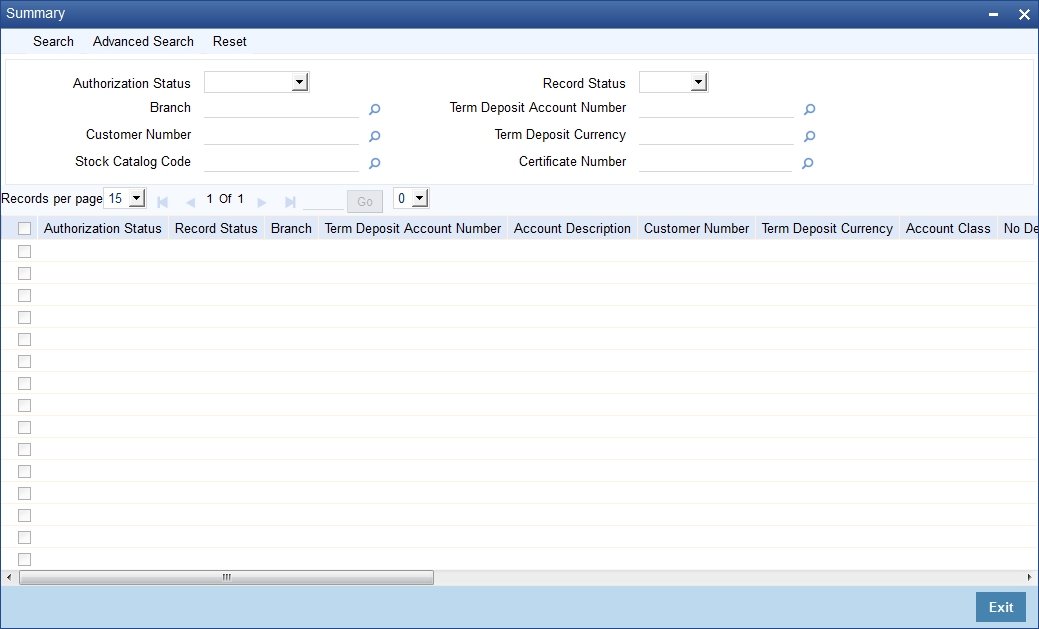Tick the last row checkbox
1039x629 pixels.
(x=25, y=559)
